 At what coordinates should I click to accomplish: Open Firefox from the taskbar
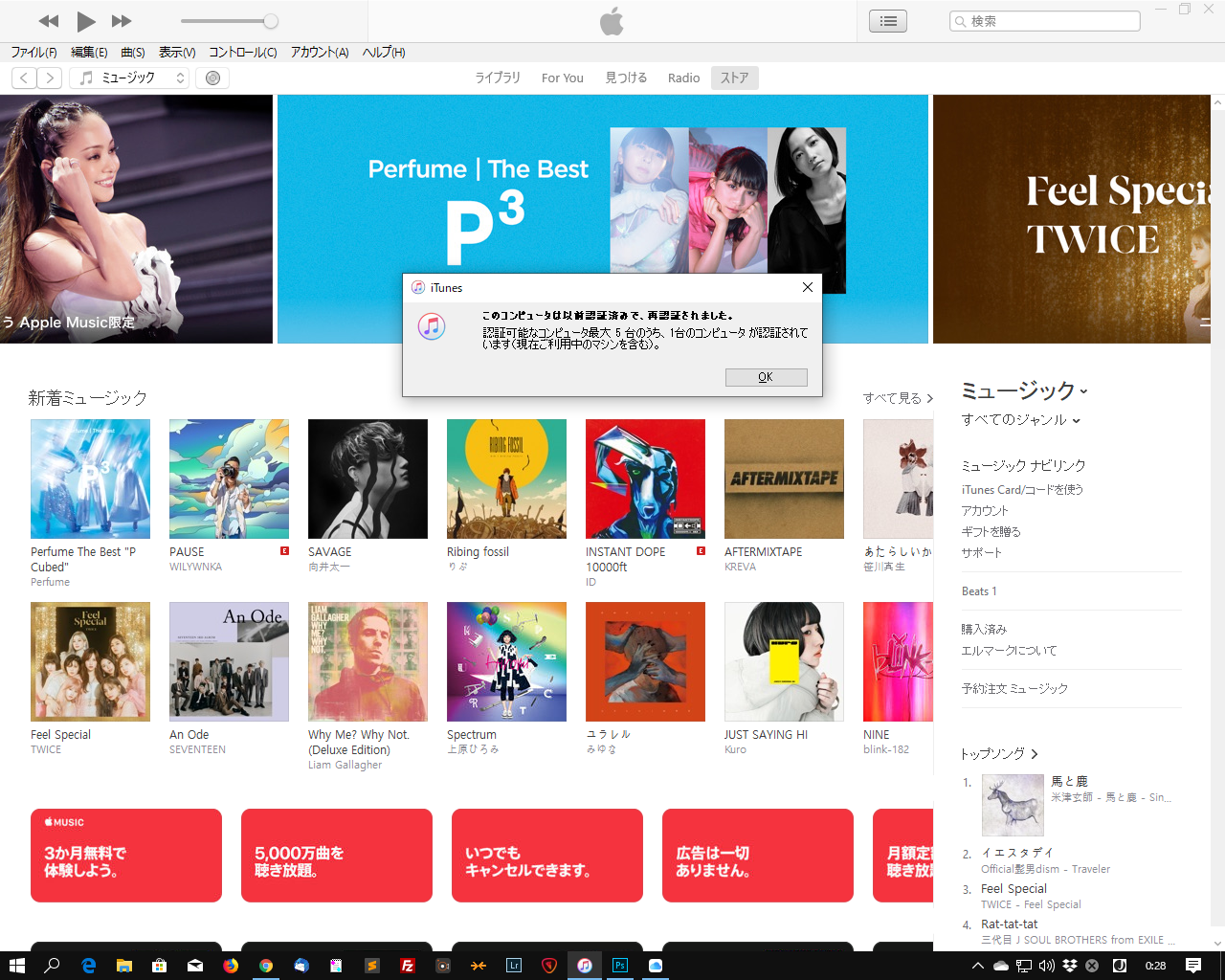231,966
